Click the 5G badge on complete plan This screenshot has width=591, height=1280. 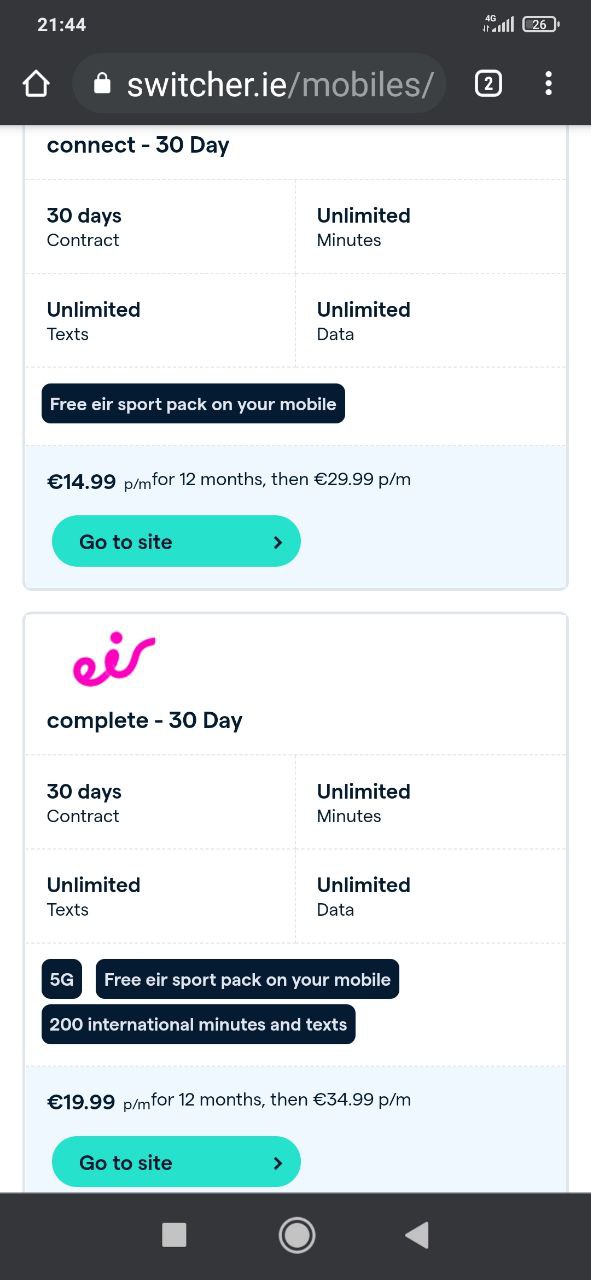point(62,980)
